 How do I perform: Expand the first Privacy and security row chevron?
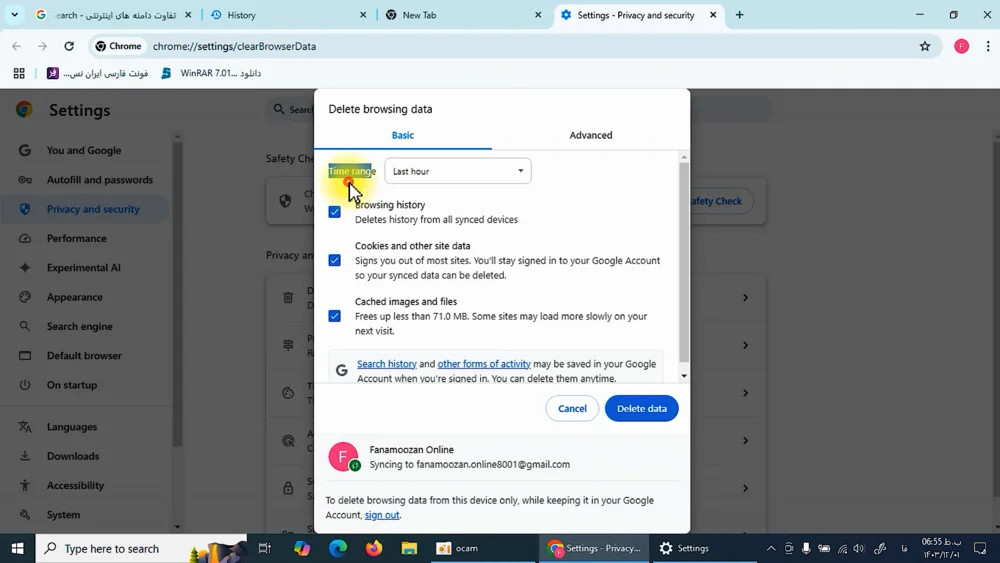click(745, 298)
